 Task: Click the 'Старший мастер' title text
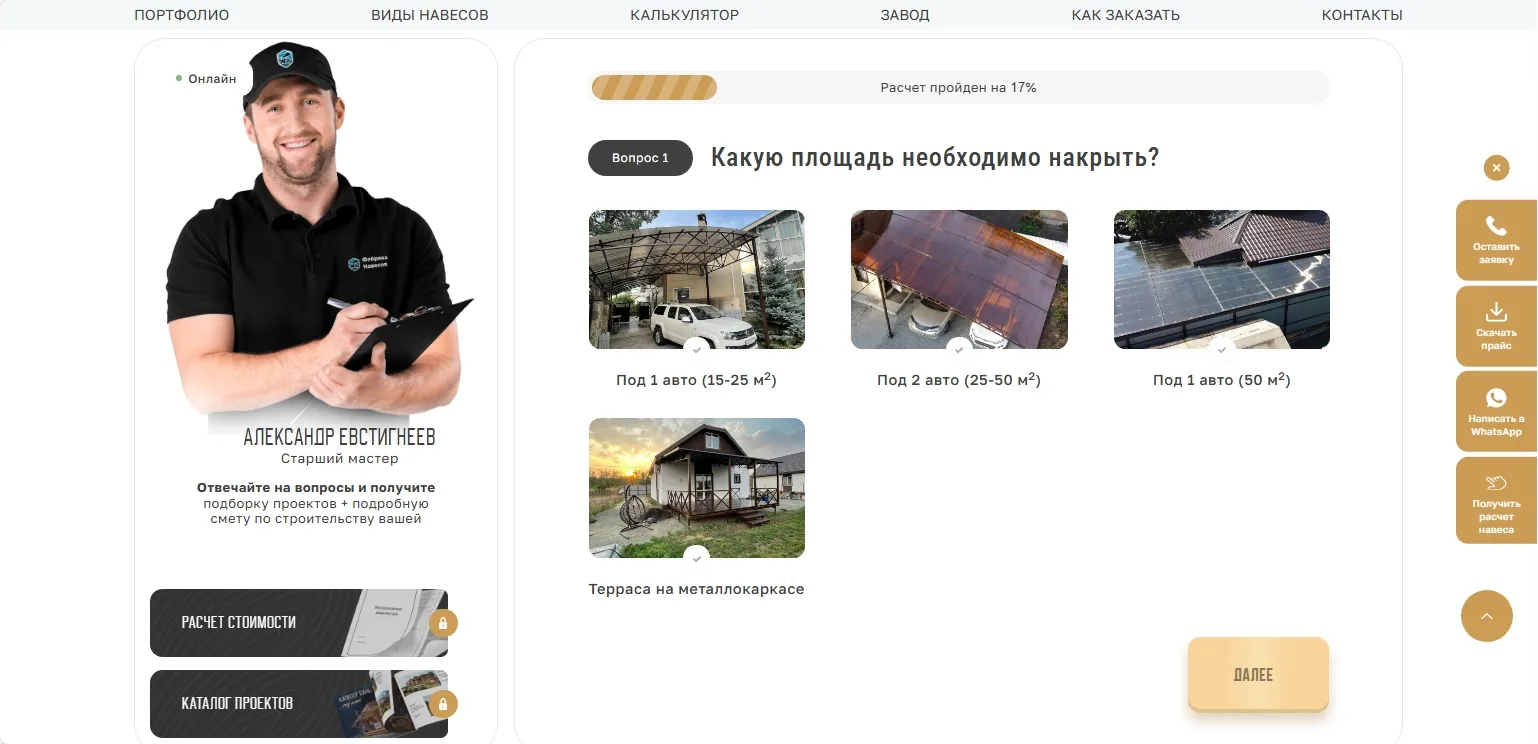pos(340,459)
